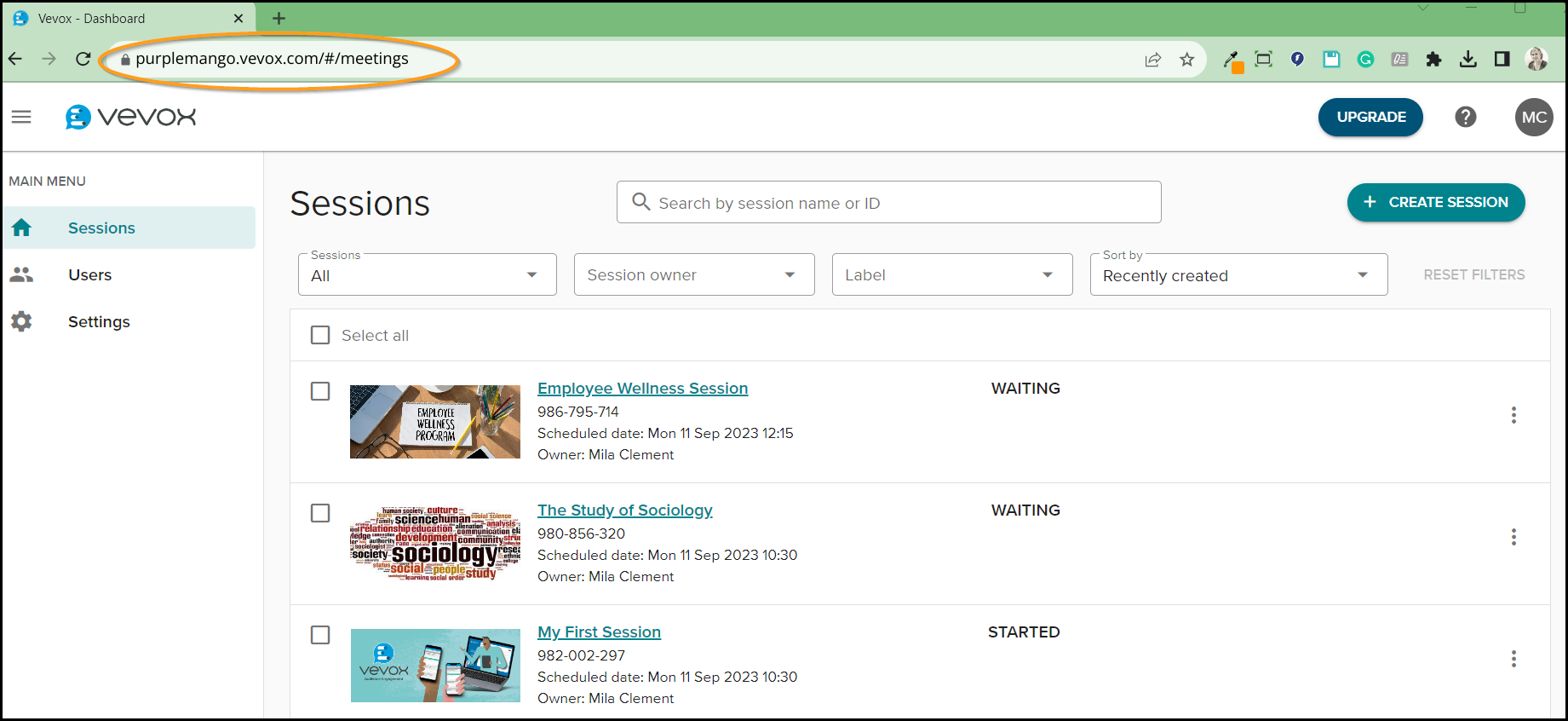The width and height of the screenshot is (1568, 721).
Task: Click the dark blue shield extension icon
Action: pyautogui.click(x=1297, y=59)
